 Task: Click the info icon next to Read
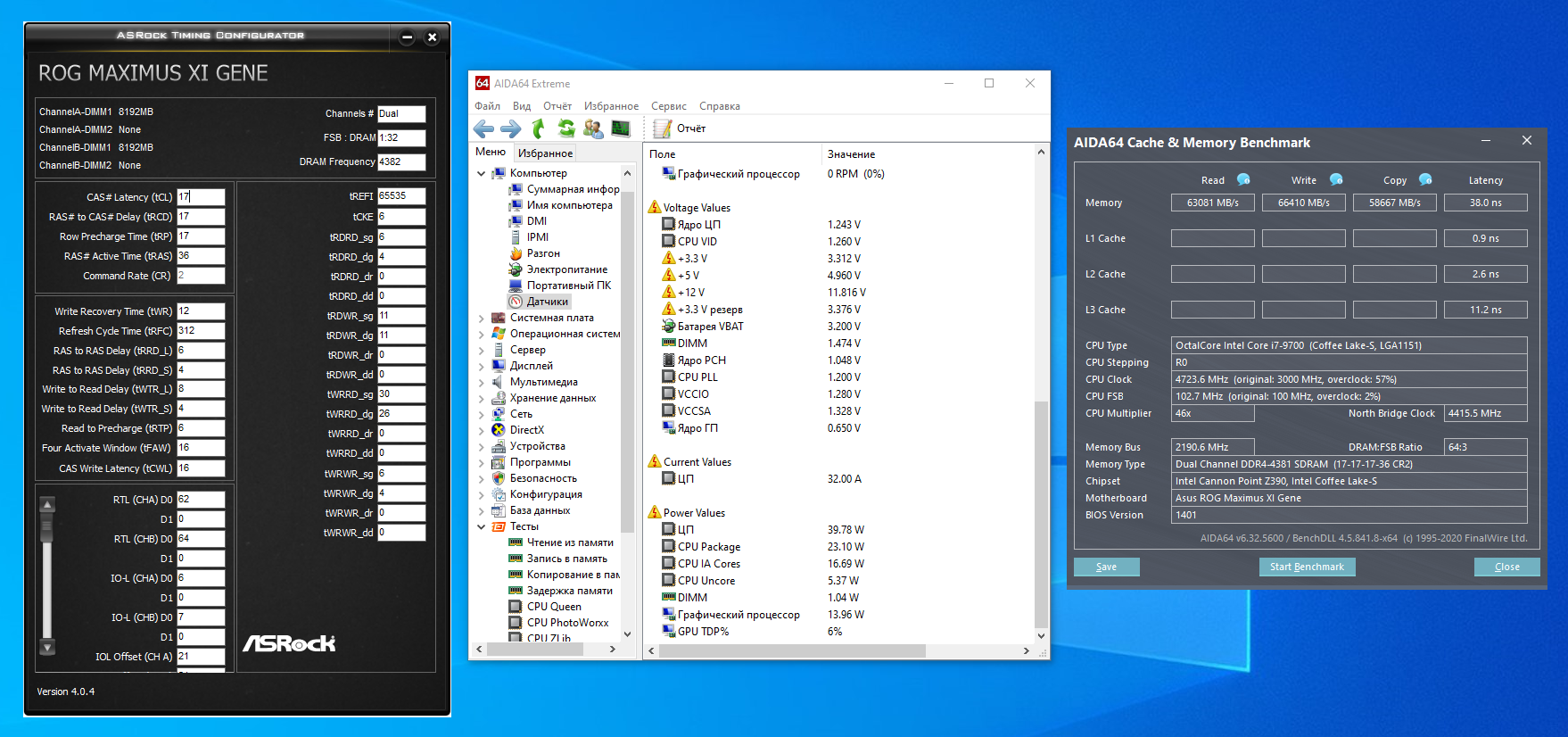[x=1243, y=179]
